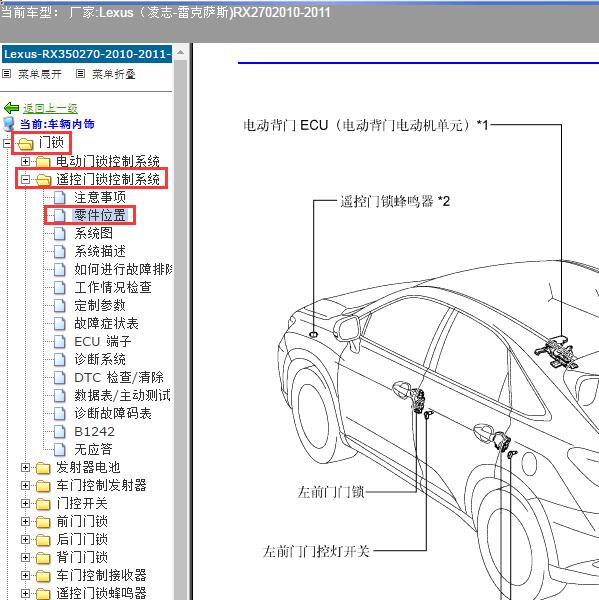Open the B1242 fault code page
This screenshot has height=600, width=599.
pos(95,432)
